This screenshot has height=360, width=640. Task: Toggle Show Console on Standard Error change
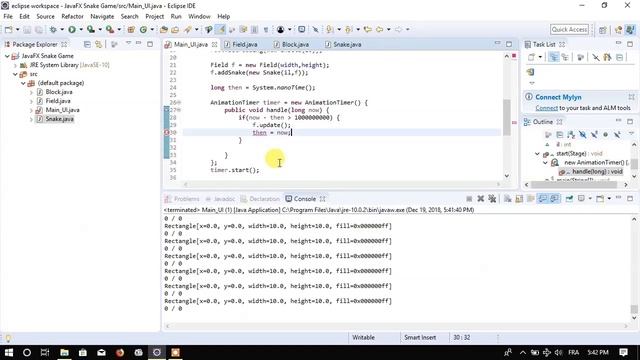pyautogui.click(x=554, y=199)
